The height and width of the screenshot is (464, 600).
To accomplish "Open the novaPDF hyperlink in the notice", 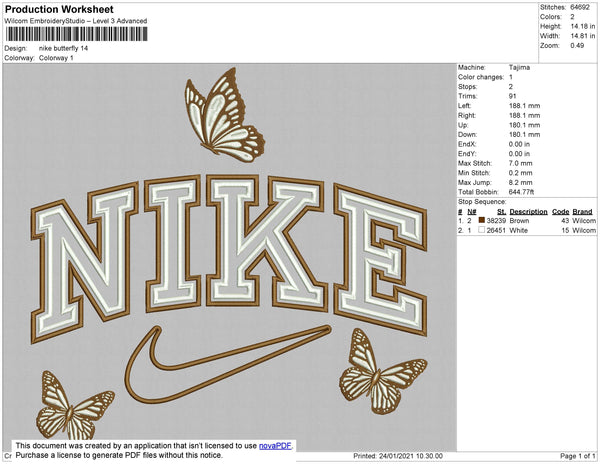I will 275,446.
